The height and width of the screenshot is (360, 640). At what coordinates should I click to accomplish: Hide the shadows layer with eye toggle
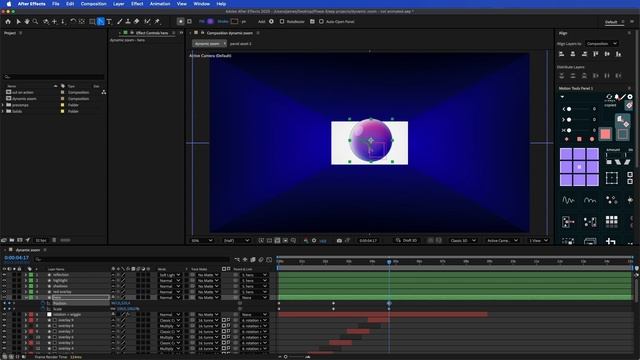click(4, 286)
